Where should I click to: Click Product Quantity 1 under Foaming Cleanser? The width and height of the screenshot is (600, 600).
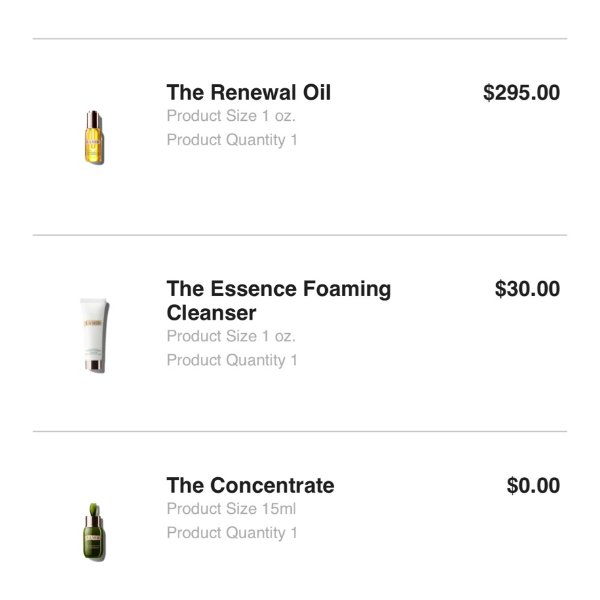click(232, 360)
